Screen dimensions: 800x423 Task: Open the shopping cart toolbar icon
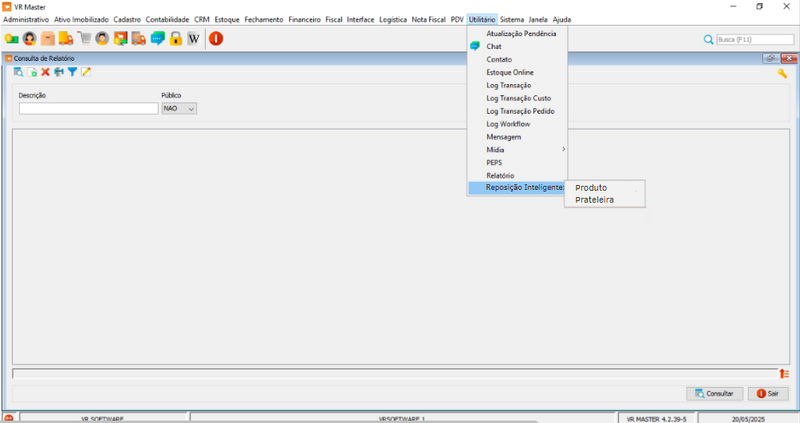tap(84, 39)
